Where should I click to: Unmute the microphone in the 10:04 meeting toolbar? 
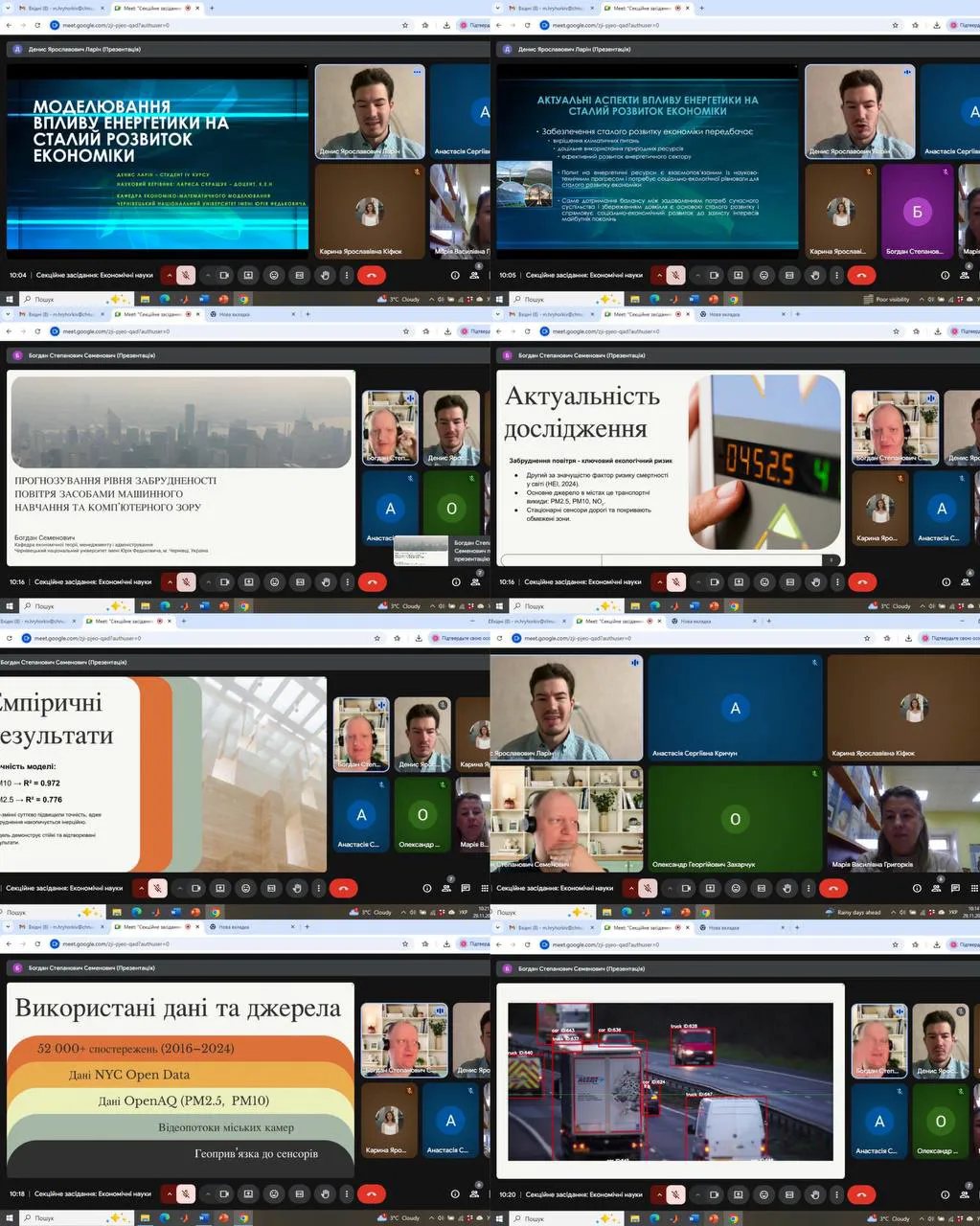tap(186, 275)
